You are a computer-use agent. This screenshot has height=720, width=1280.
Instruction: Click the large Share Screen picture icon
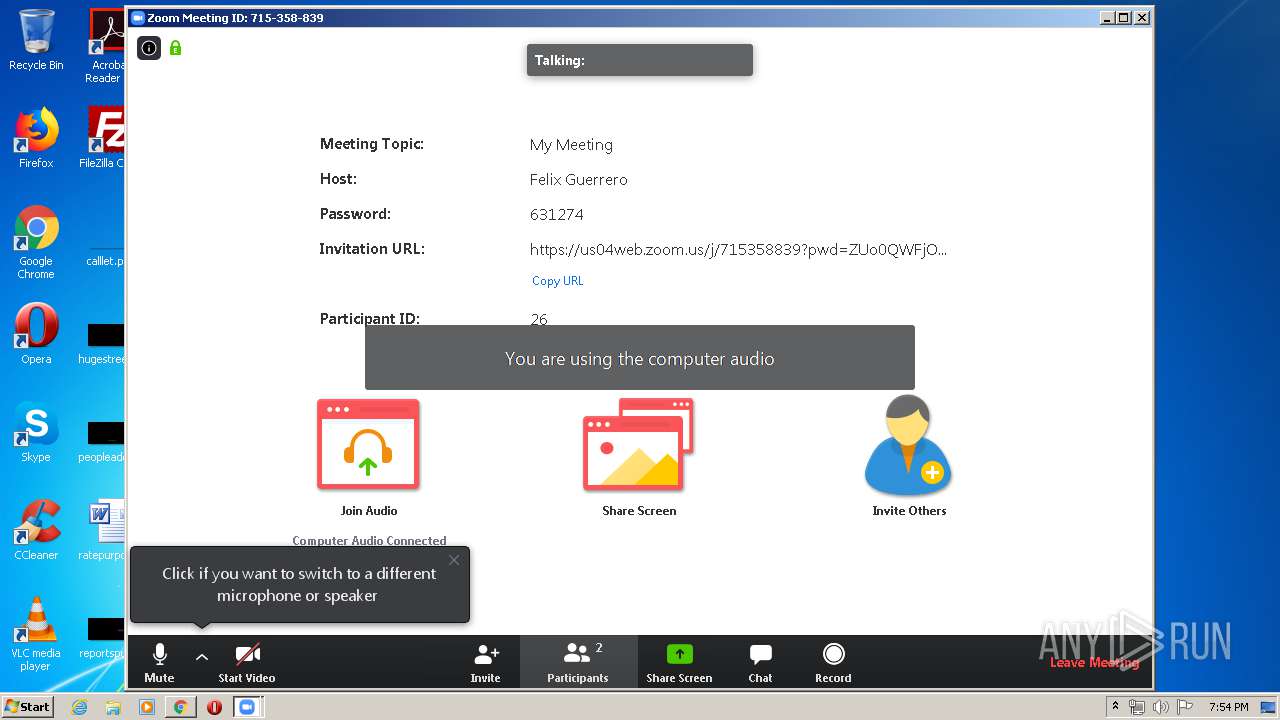point(638,445)
